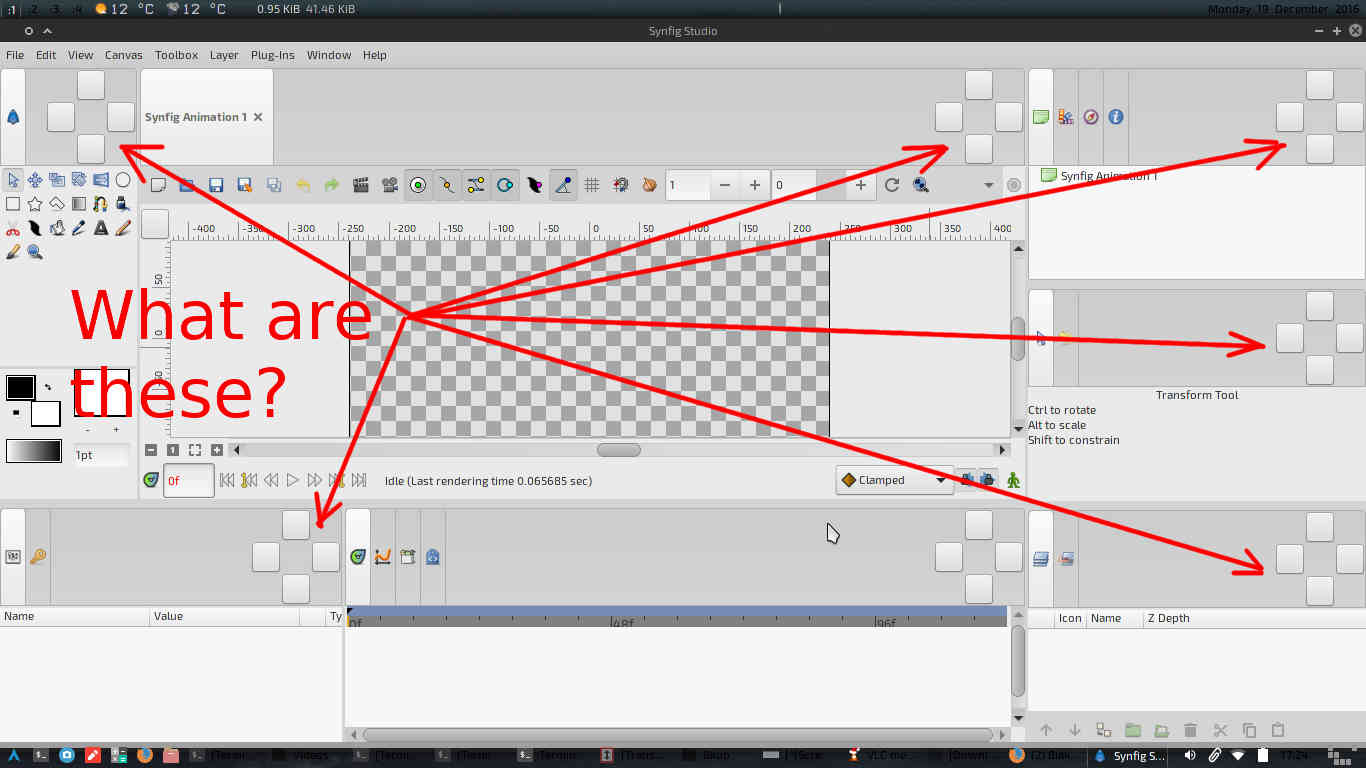The width and height of the screenshot is (1366, 768).
Task: Click the Save As toolbar icon
Action: click(245, 185)
